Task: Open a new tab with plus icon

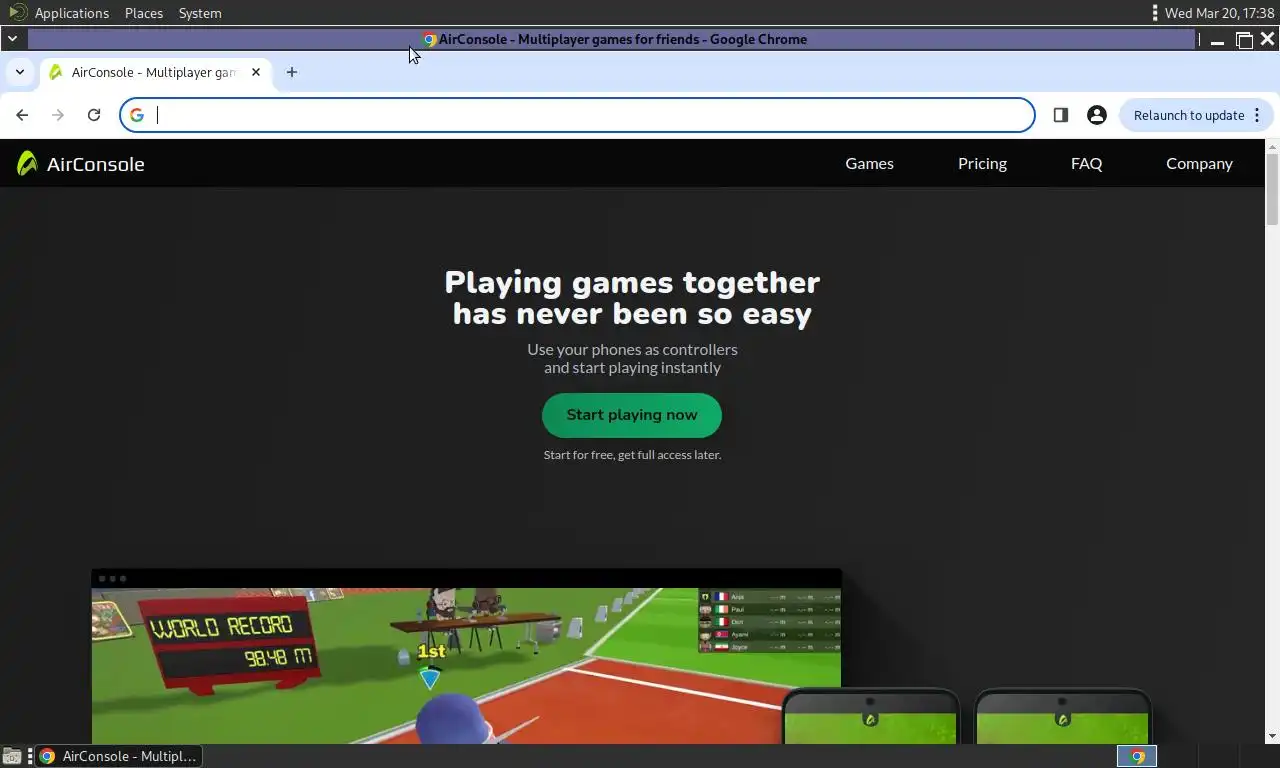Action: tap(292, 72)
